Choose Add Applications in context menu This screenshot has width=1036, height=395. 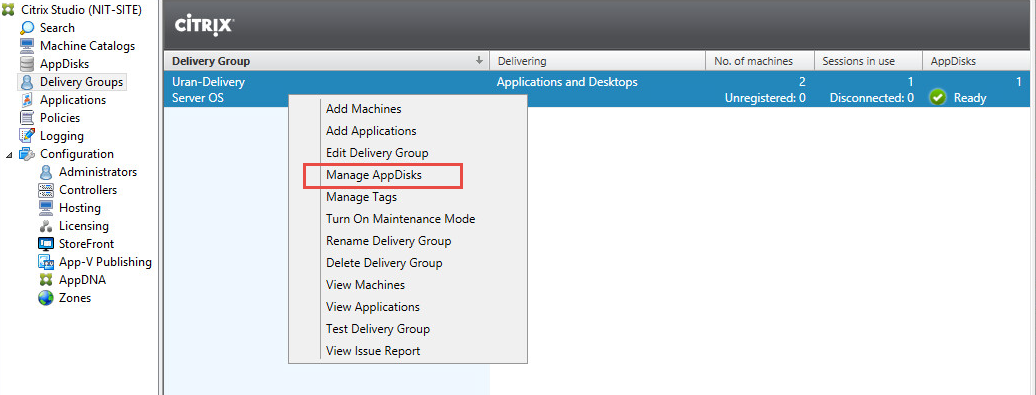tap(371, 131)
